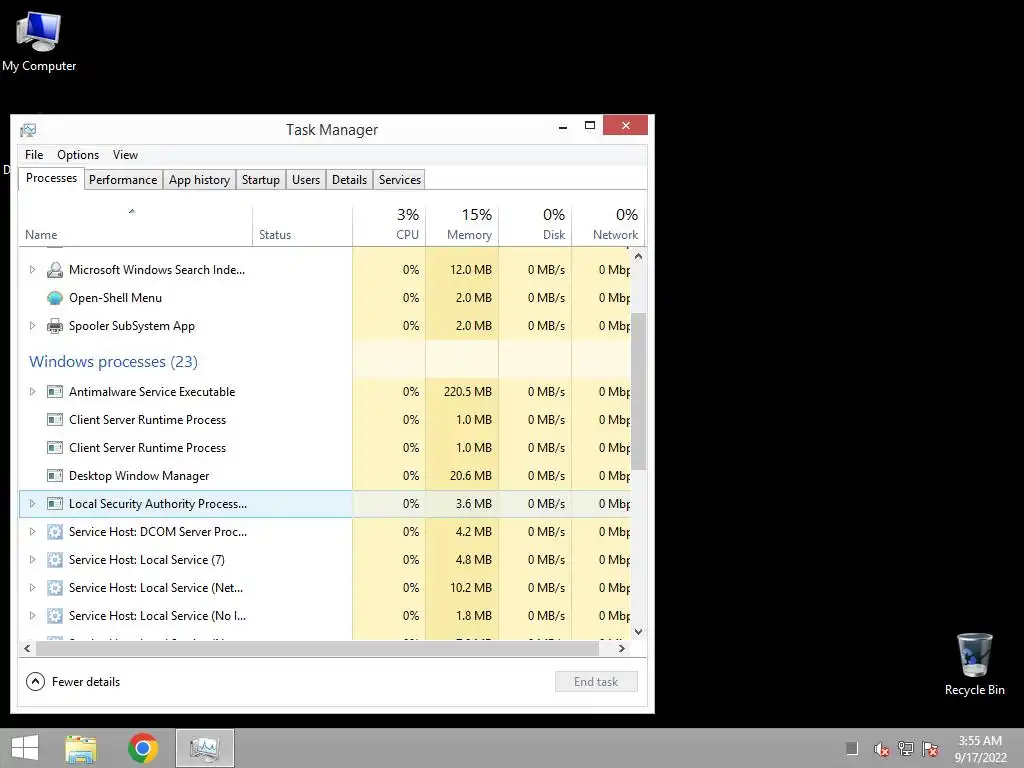Launch Google Chrome from the taskbar

click(143, 748)
